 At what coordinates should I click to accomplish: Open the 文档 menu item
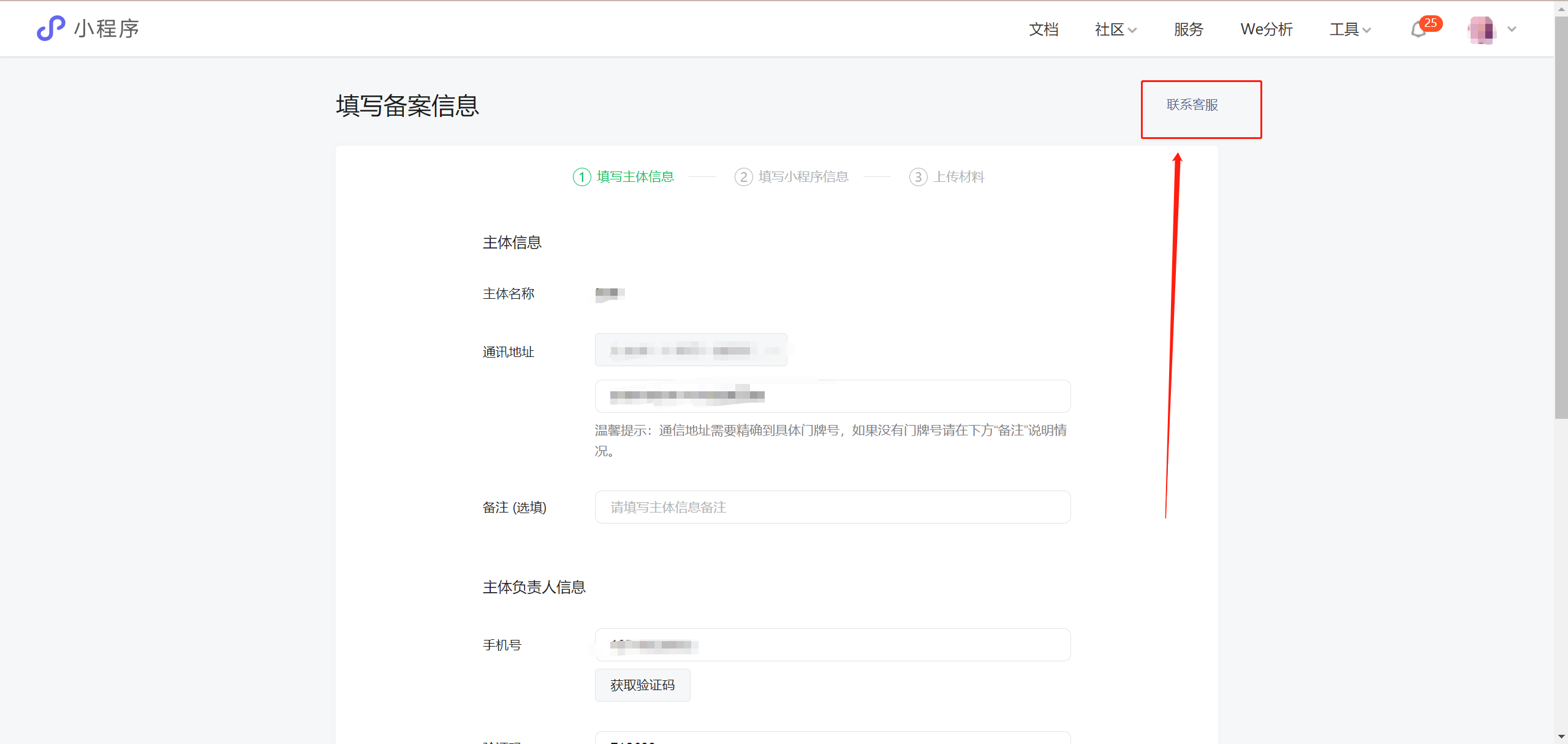click(1043, 29)
